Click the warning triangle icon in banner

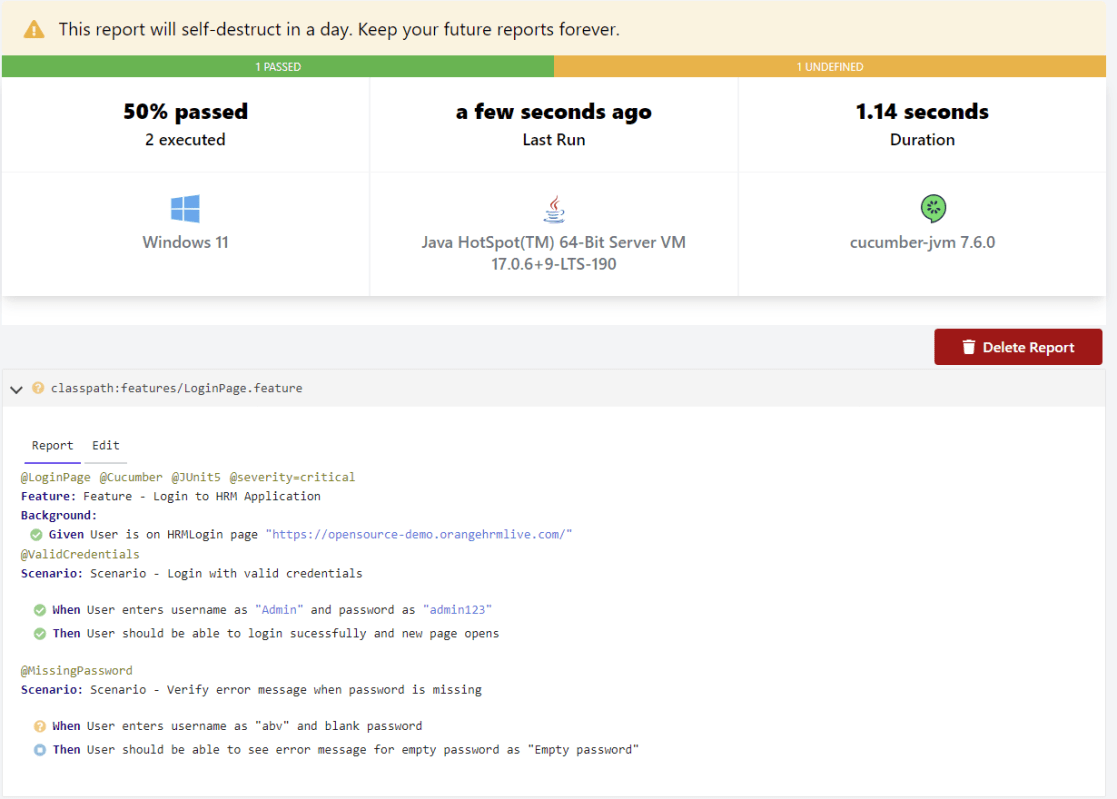(34, 29)
